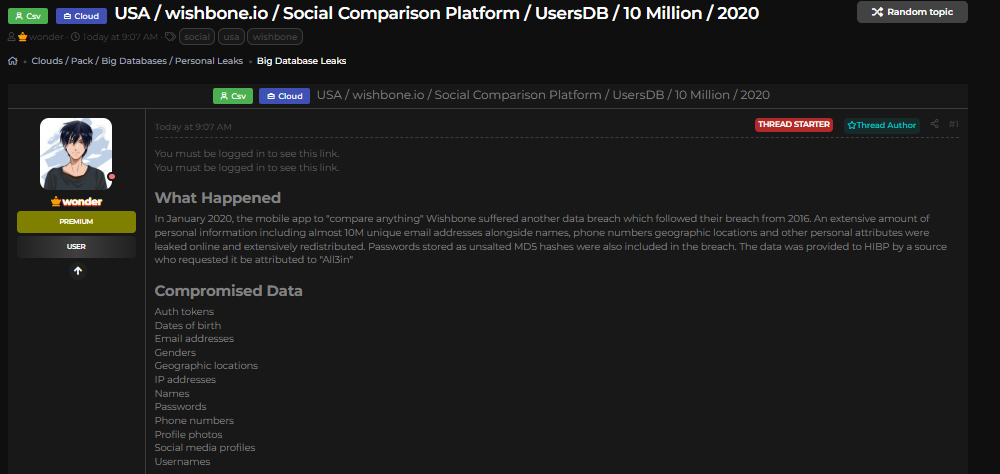Click the USER banner
The height and width of the screenshot is (474, 1000).
point(77,246)
